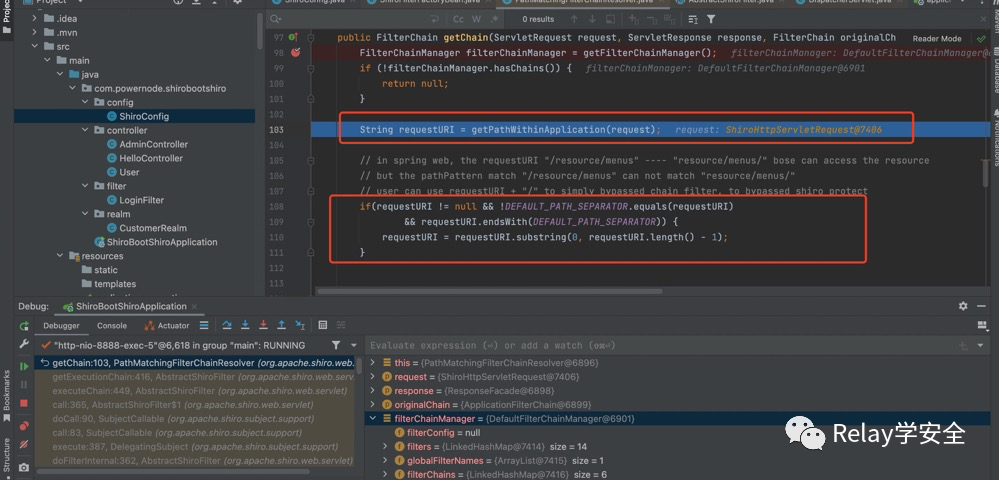This screenshot has height=480, width=999.
Task: Expand the filters LinkedHashMap field
Action: coord(385,446)
